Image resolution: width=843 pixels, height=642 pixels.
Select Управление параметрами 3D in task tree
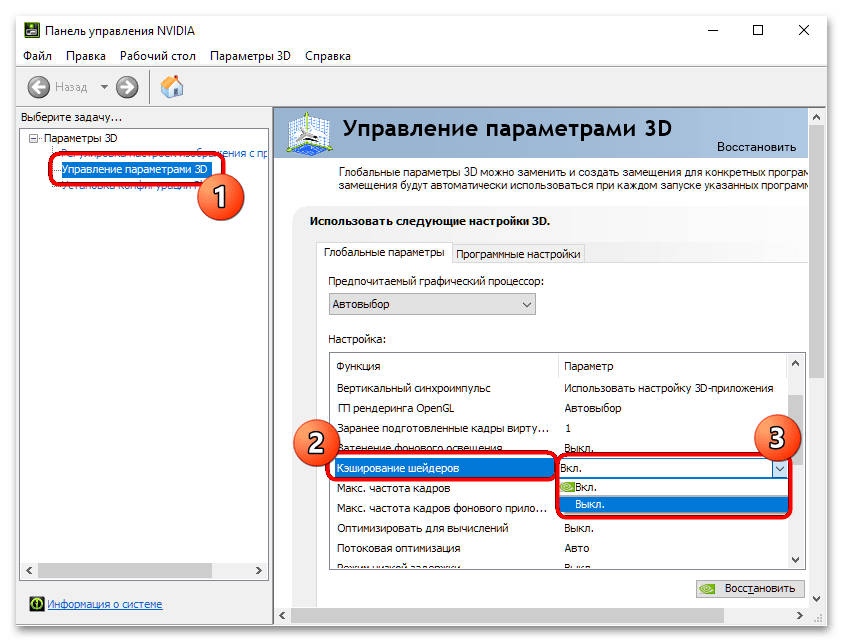pyautogui.click(x=134, y=169)
